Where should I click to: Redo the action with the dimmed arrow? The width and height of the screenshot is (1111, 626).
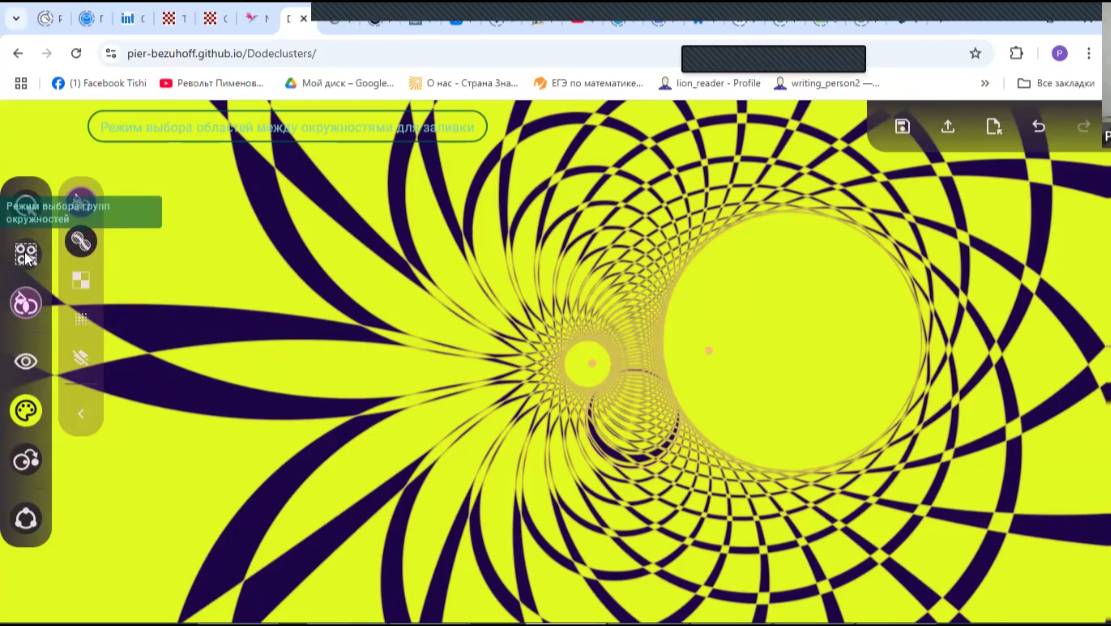point(1083,126)
